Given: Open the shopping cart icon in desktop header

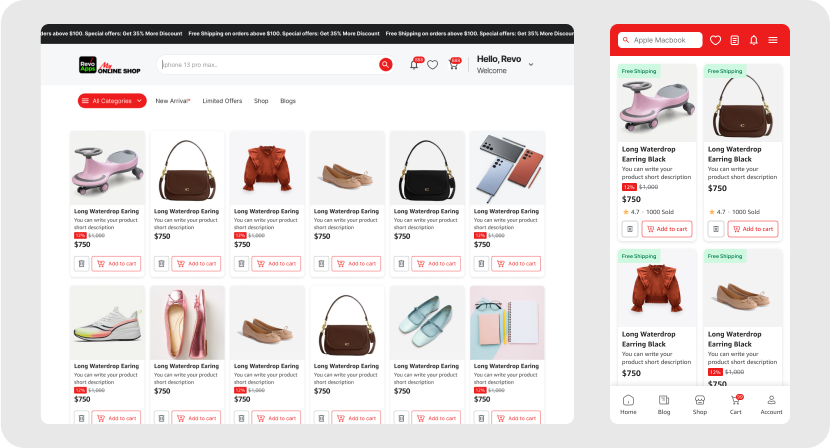Looking at the screenshot, I should point(454,65).
